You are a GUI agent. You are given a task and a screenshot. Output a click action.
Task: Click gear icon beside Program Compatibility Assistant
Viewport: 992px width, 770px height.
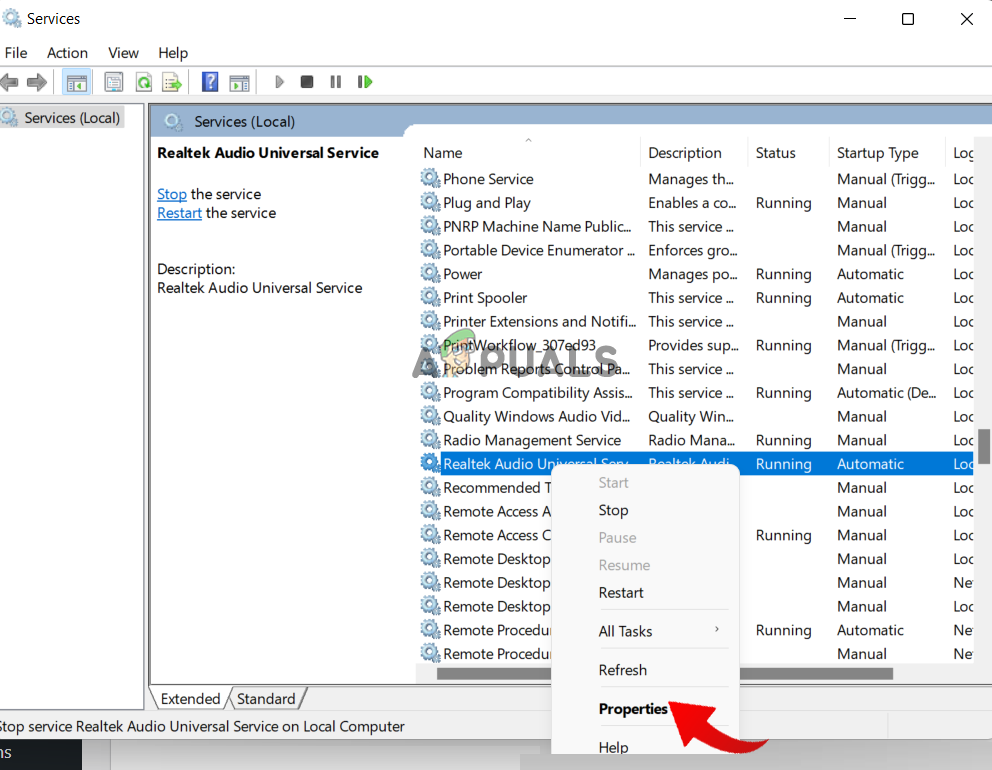431,392
